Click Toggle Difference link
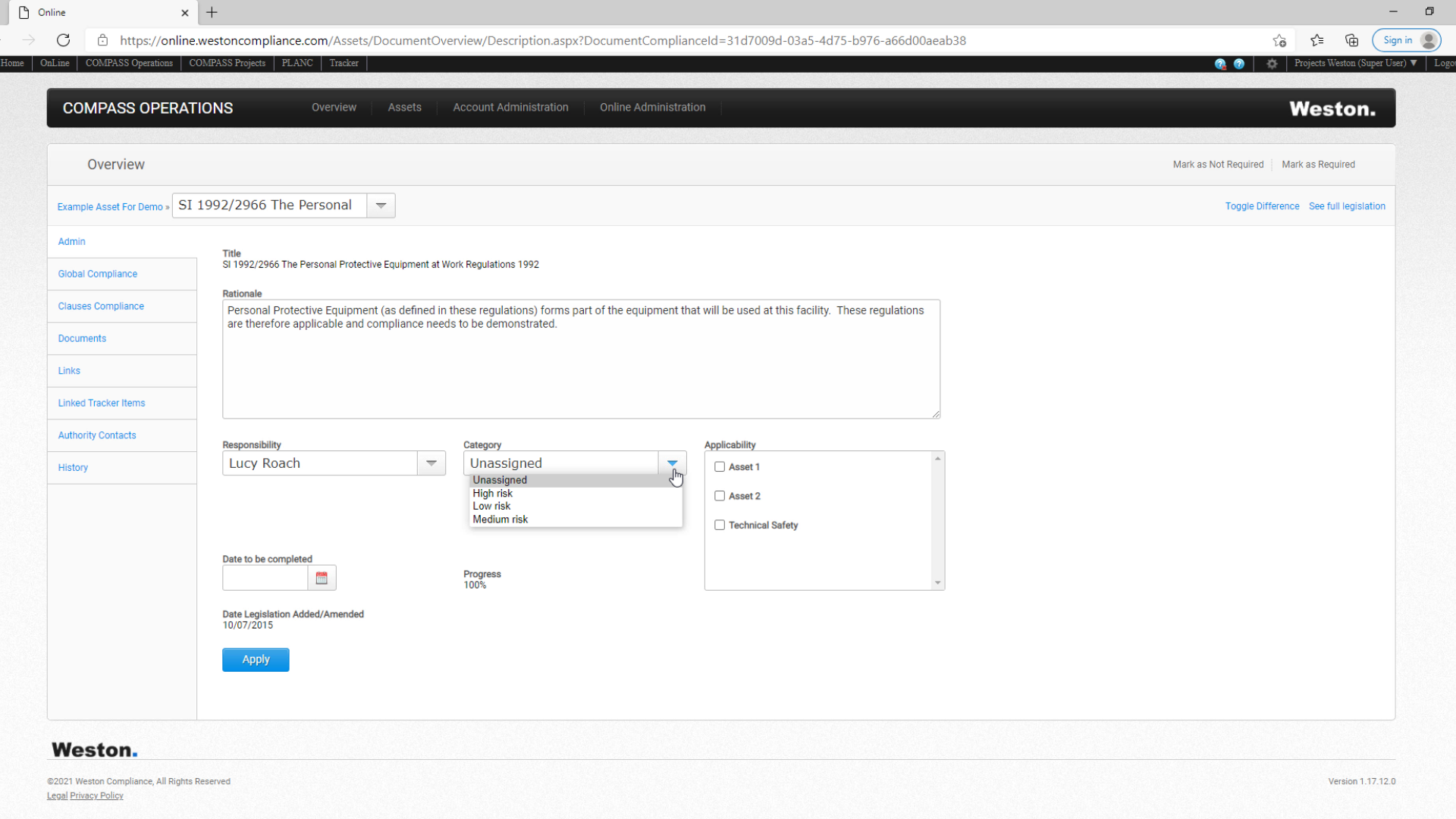This screenshot has height=819, width=1456. pos(1262,206)
